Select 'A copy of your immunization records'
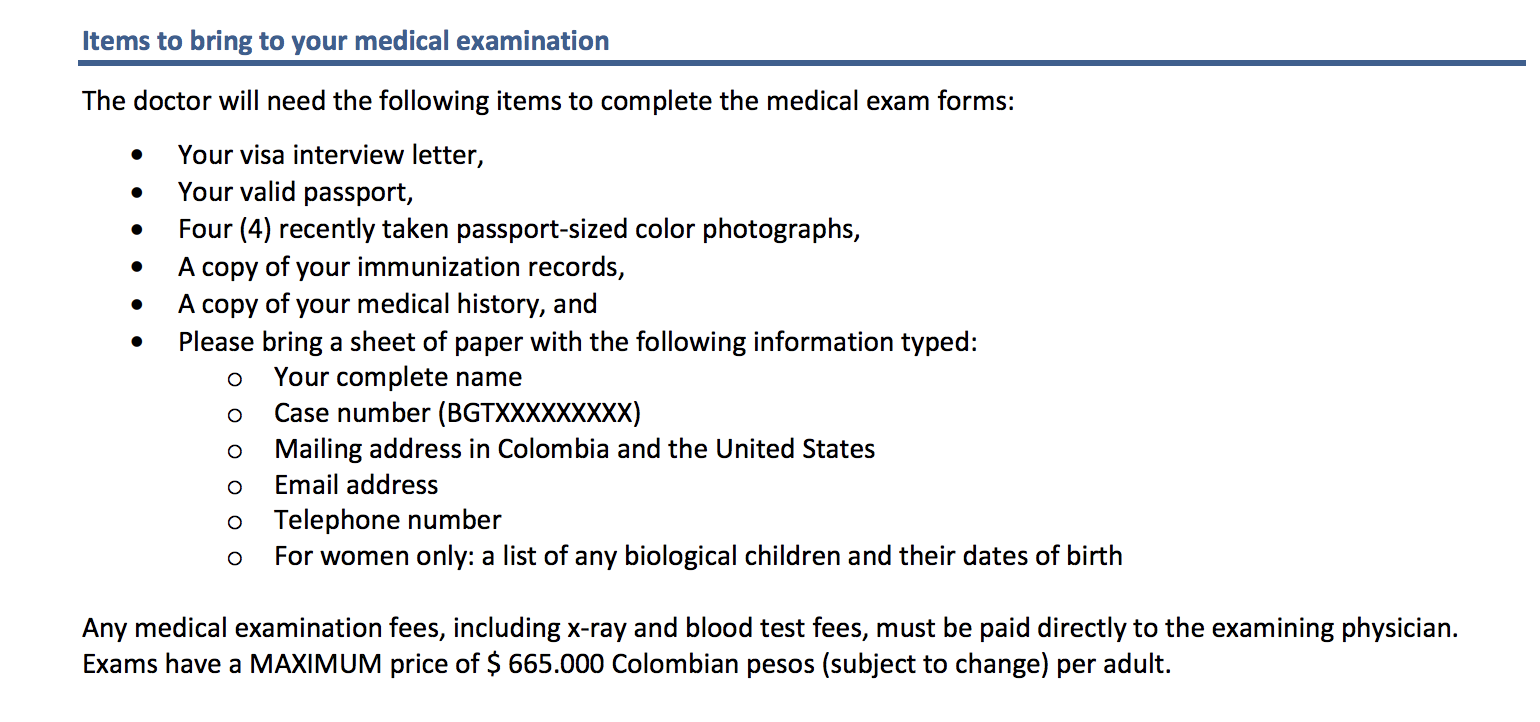This screenshot has width=1540, height=722. 402,267
